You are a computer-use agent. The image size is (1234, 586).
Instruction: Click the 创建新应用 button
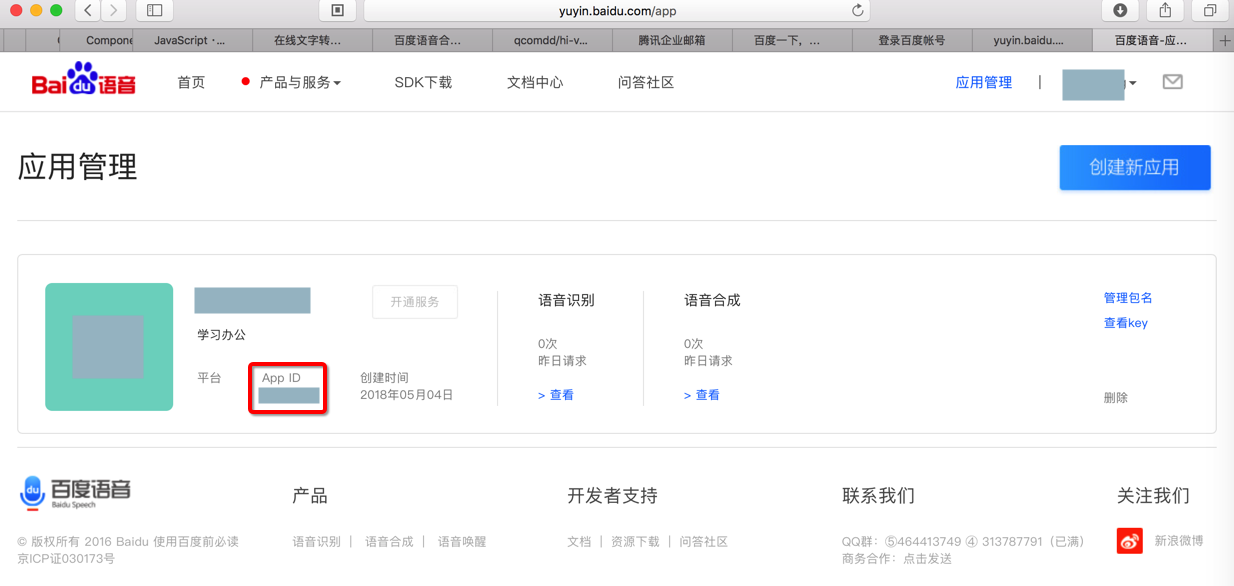click(1135, 167)
